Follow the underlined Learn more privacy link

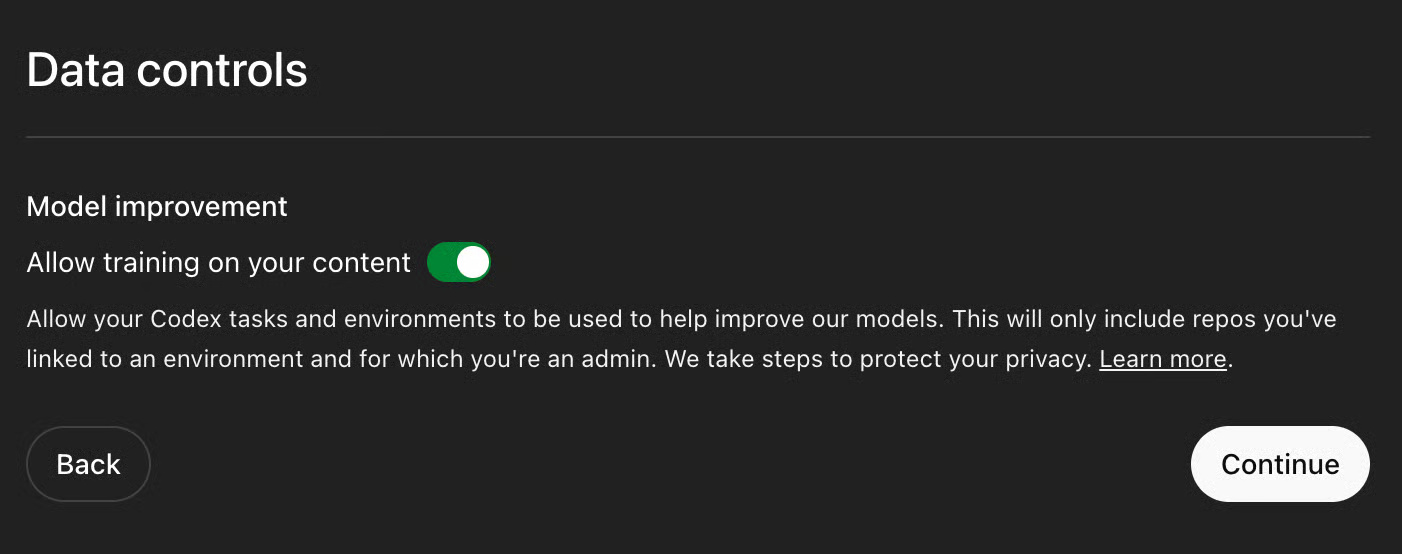[x=1162, y=360]
